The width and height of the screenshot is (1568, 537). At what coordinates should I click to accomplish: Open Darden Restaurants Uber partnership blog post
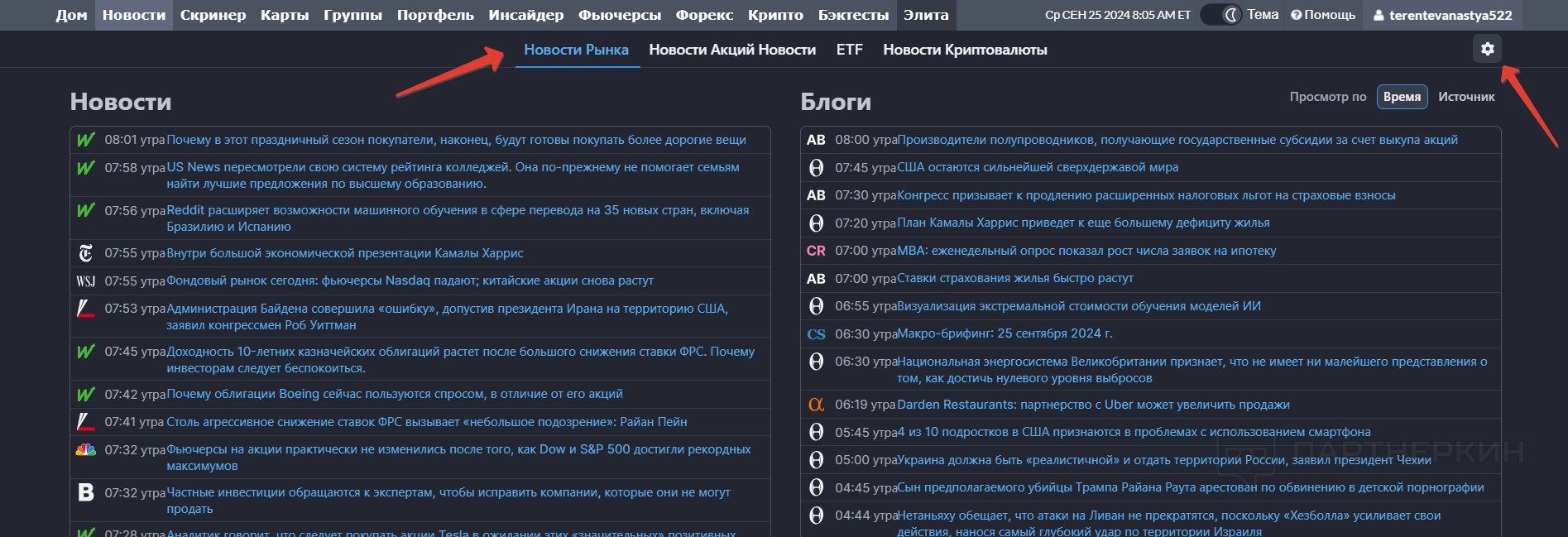click(x=1093, y=405)
